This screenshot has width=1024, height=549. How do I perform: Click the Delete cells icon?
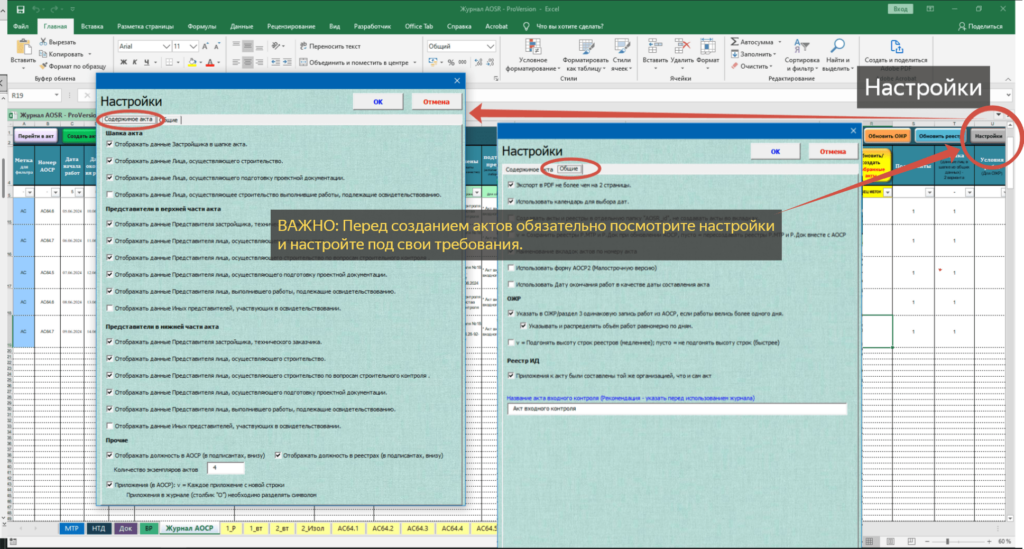682,46
